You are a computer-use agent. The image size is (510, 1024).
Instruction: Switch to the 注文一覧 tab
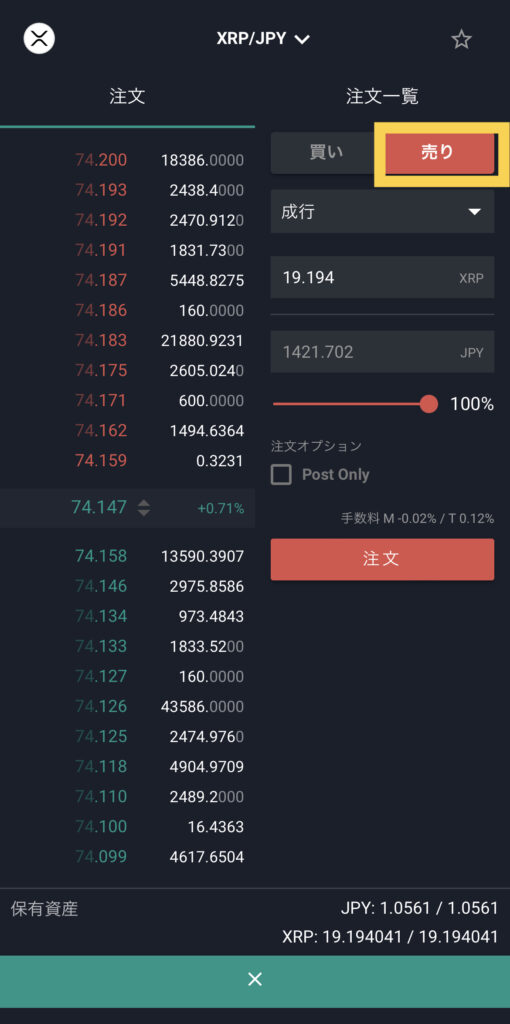click(382, 97)
